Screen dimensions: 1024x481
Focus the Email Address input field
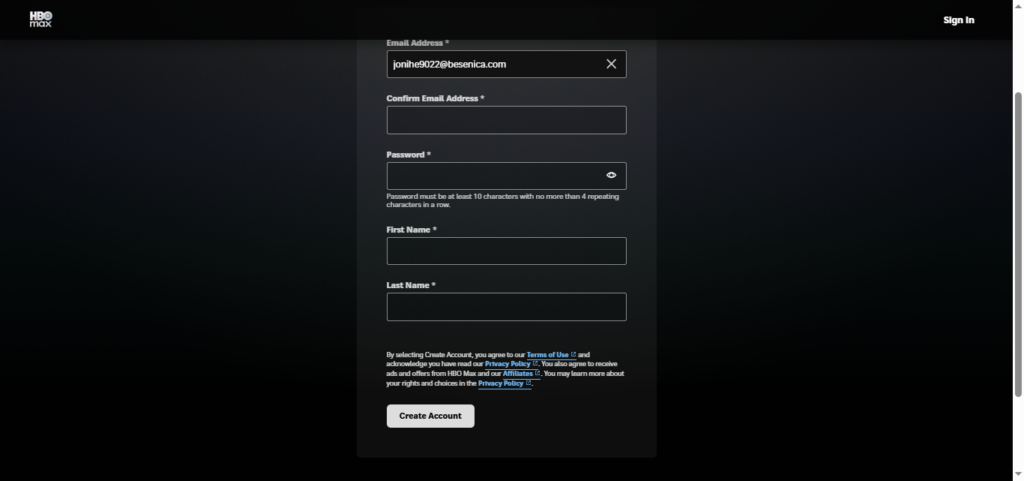coord(506,64)
